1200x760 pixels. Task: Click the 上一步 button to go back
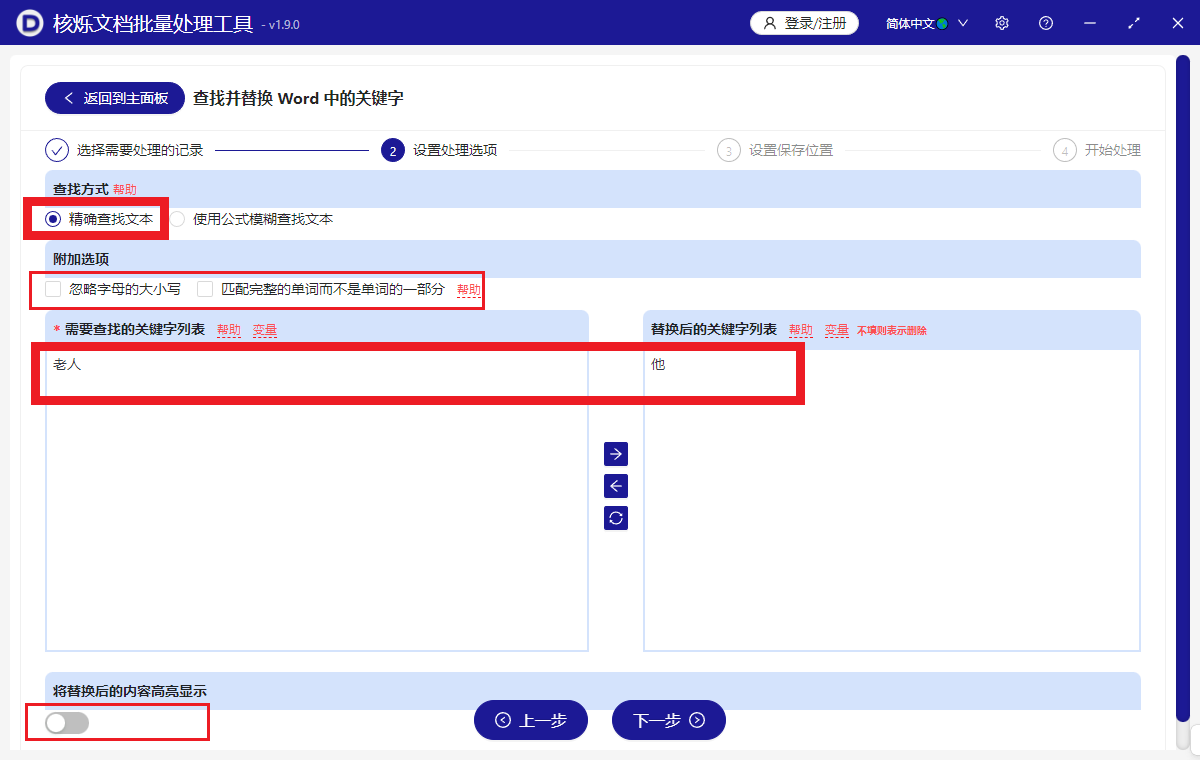click(x=531, y=720)
